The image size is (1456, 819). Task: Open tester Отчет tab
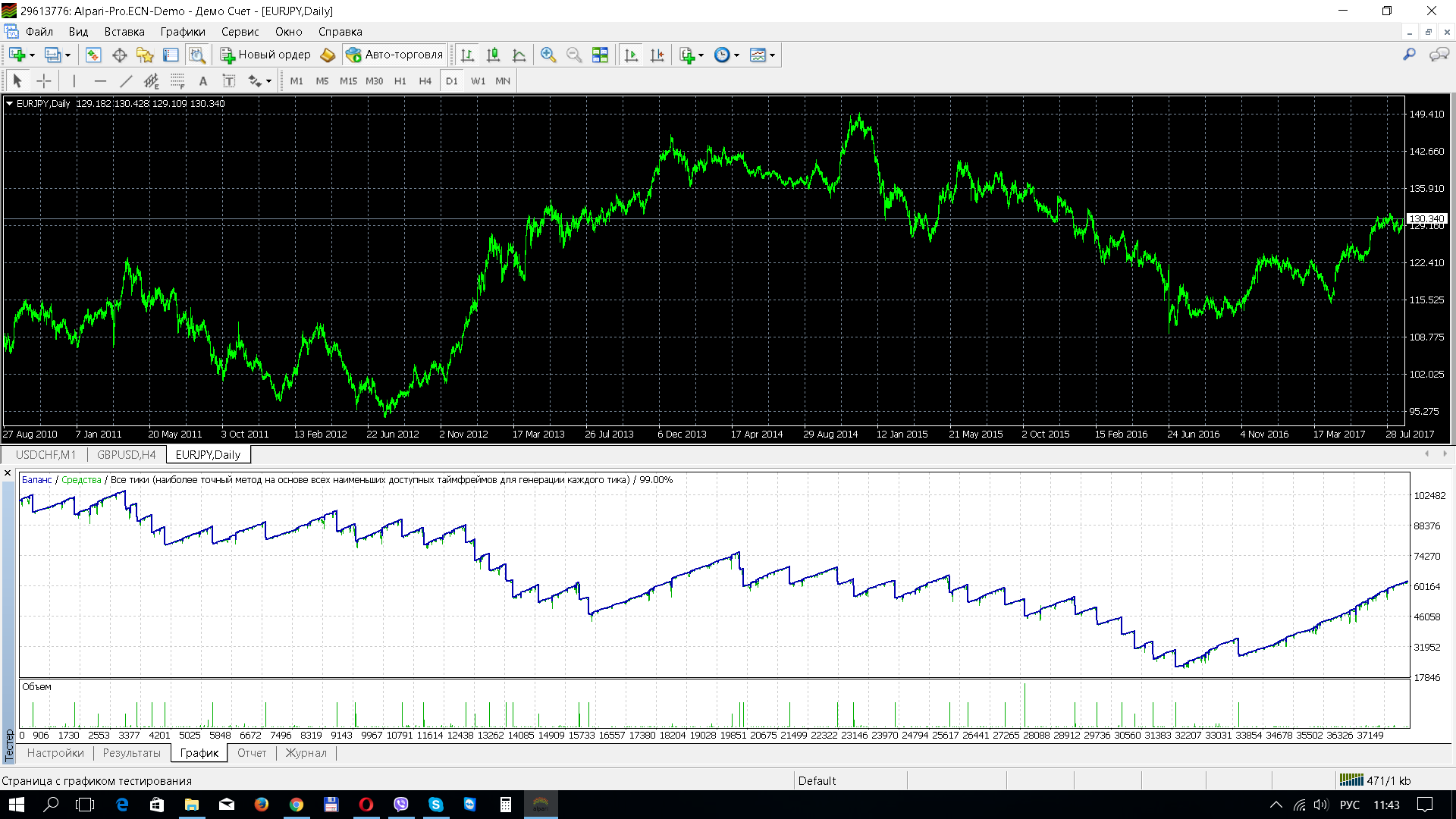[252, 753]
